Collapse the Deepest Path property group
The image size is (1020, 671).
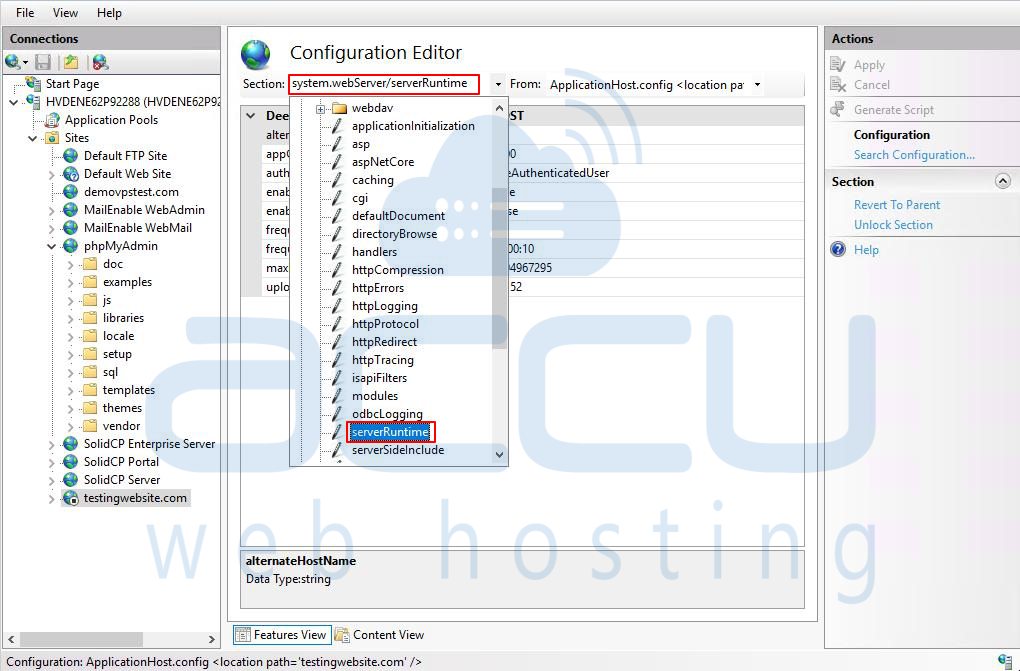251,116
